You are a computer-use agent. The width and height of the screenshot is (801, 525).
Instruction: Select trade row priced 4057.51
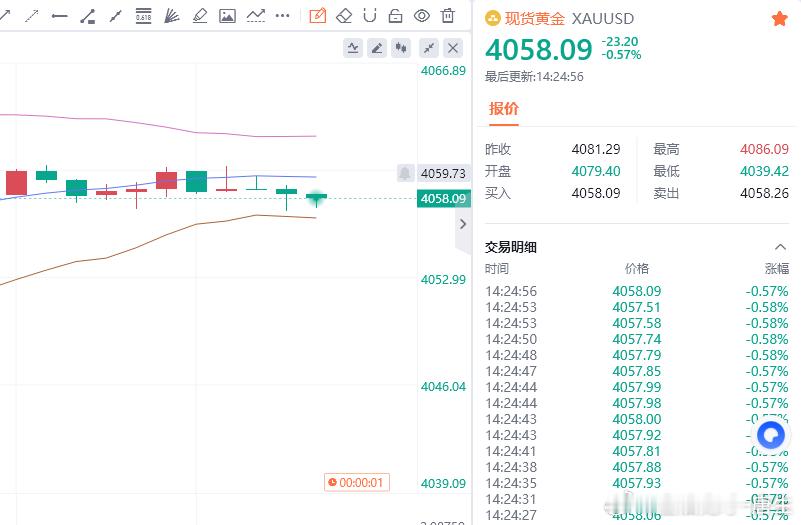[x=637, y=307]
